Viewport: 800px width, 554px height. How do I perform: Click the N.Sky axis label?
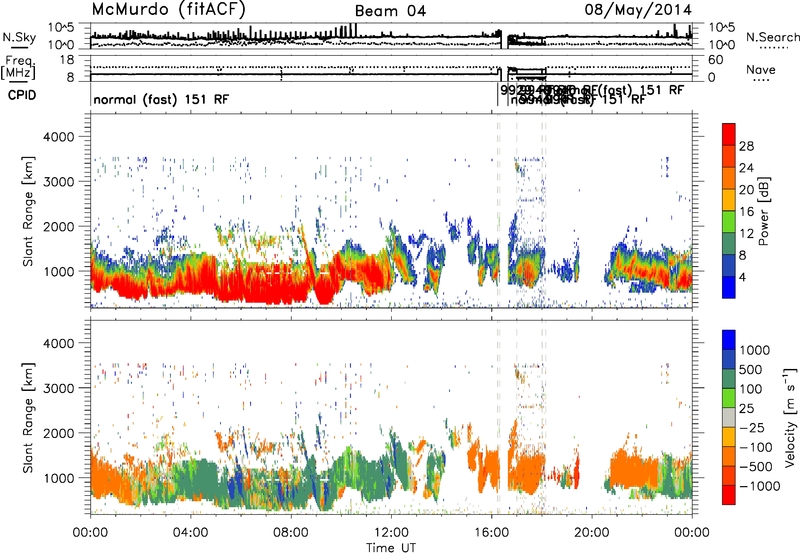pyautogui.click(x=19, y=37)
